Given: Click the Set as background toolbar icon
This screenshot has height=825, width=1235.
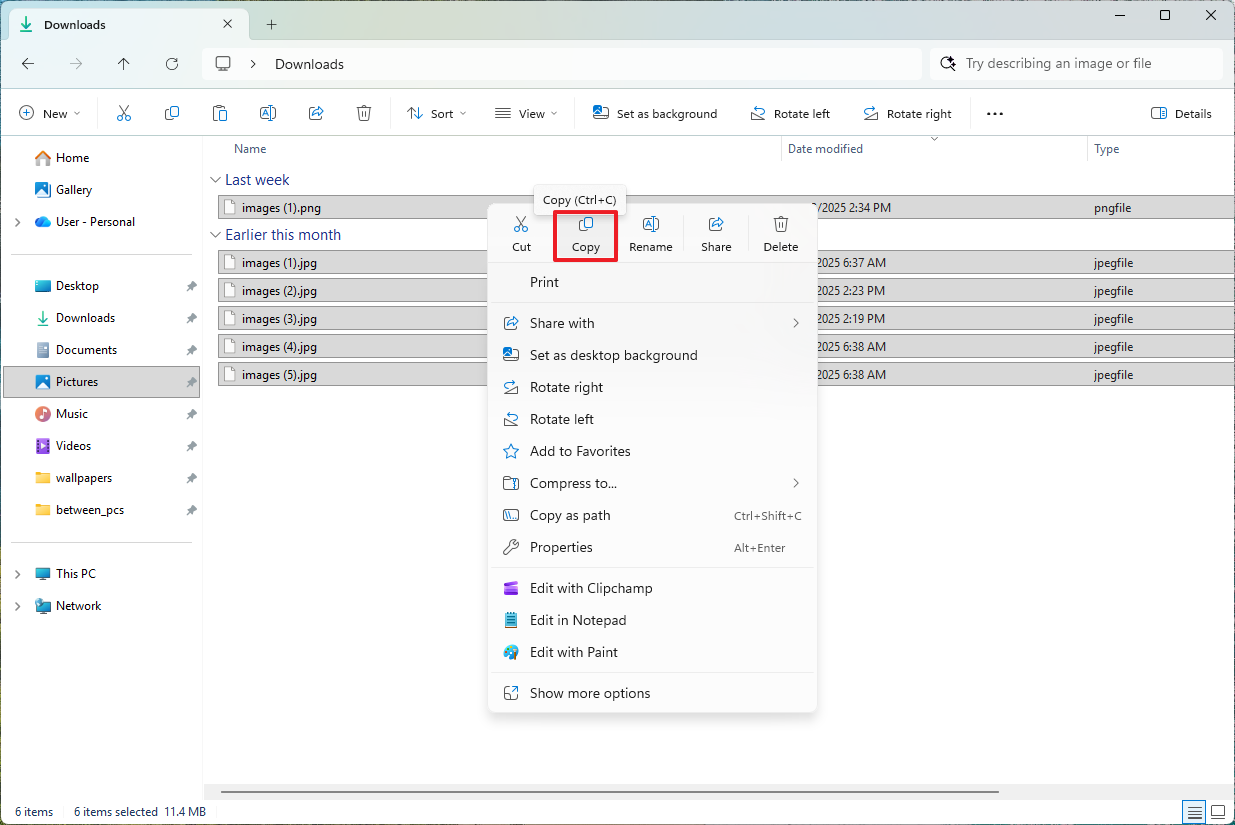Looking at the screenshot, I should [x=655, y=113].
